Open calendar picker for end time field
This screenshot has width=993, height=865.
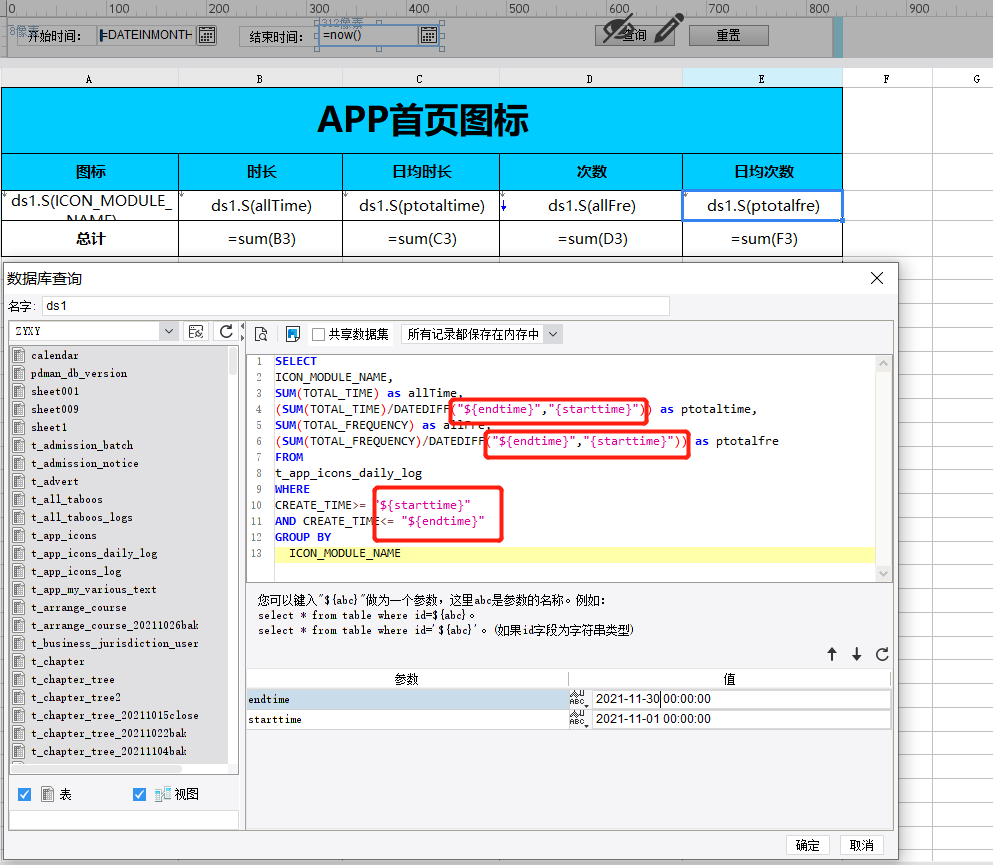click(429, 35)
